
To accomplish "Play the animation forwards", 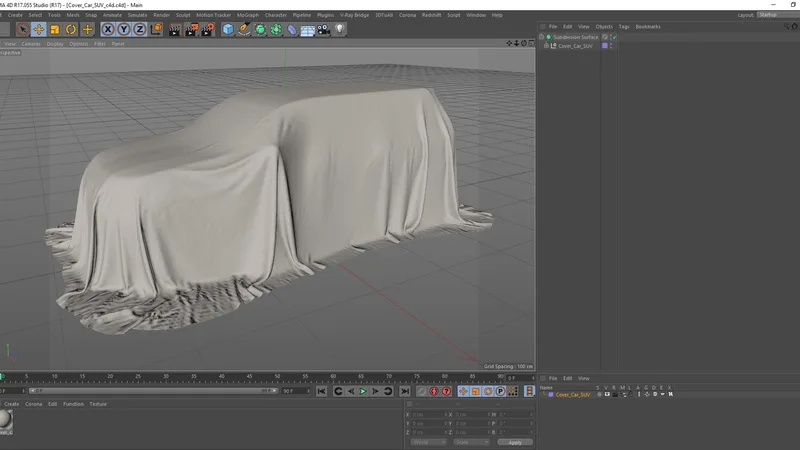I will click(363, 391).
